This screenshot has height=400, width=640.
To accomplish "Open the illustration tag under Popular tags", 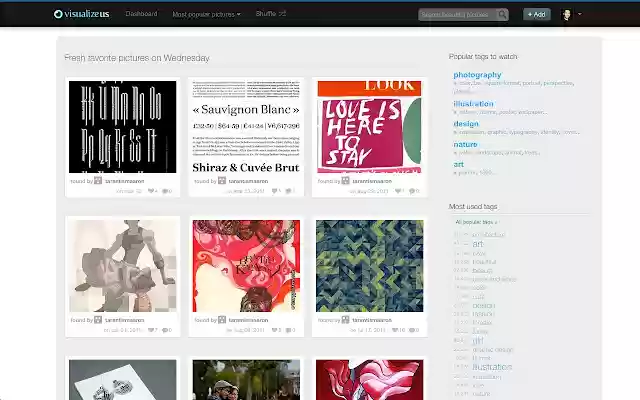I will pyautogui.click(x=473, y=104).
